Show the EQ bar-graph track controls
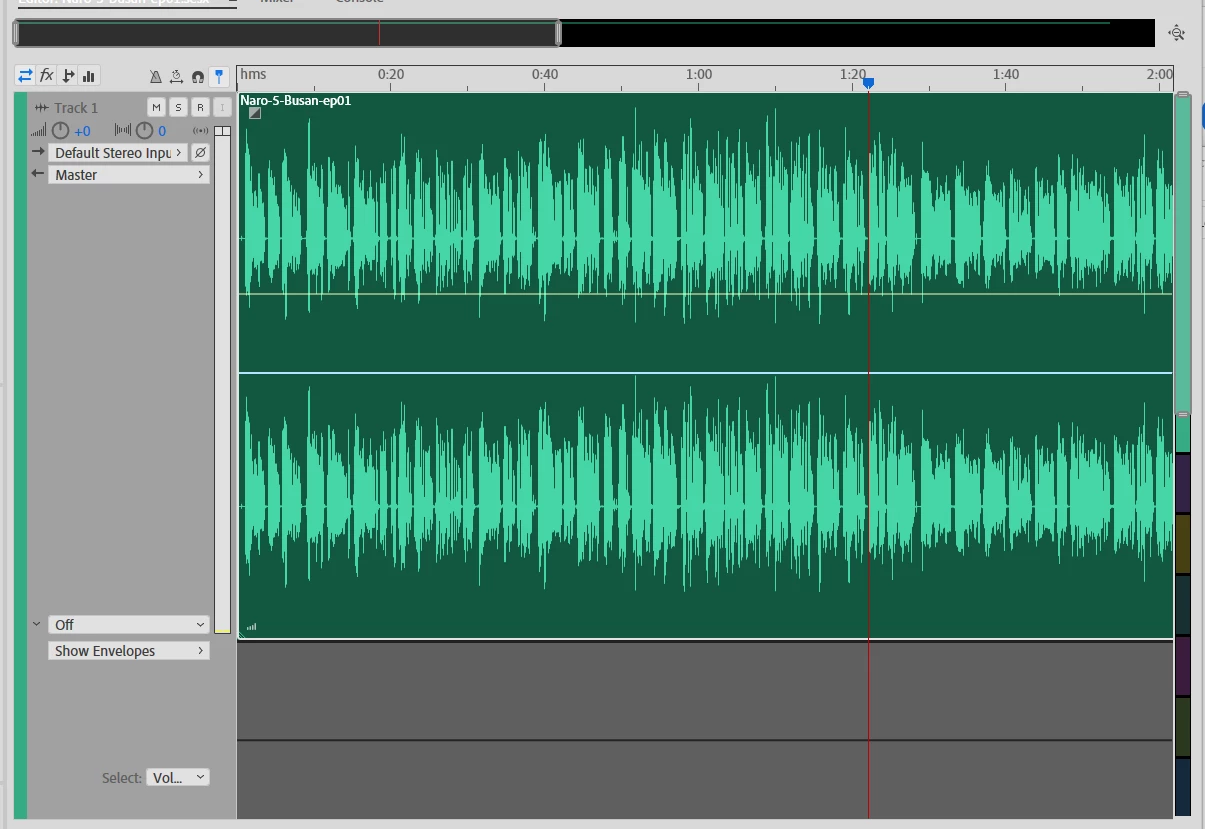 (x=89, y=75)
